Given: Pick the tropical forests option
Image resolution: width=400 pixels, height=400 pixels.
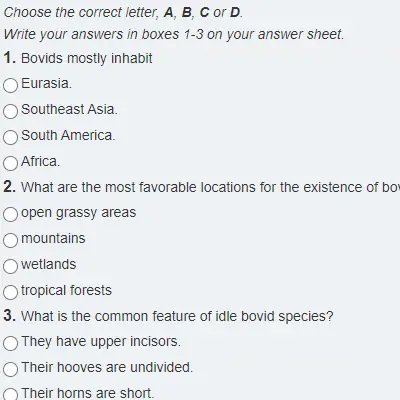Looking at the screenshot, I should click(x=10, y=292).
